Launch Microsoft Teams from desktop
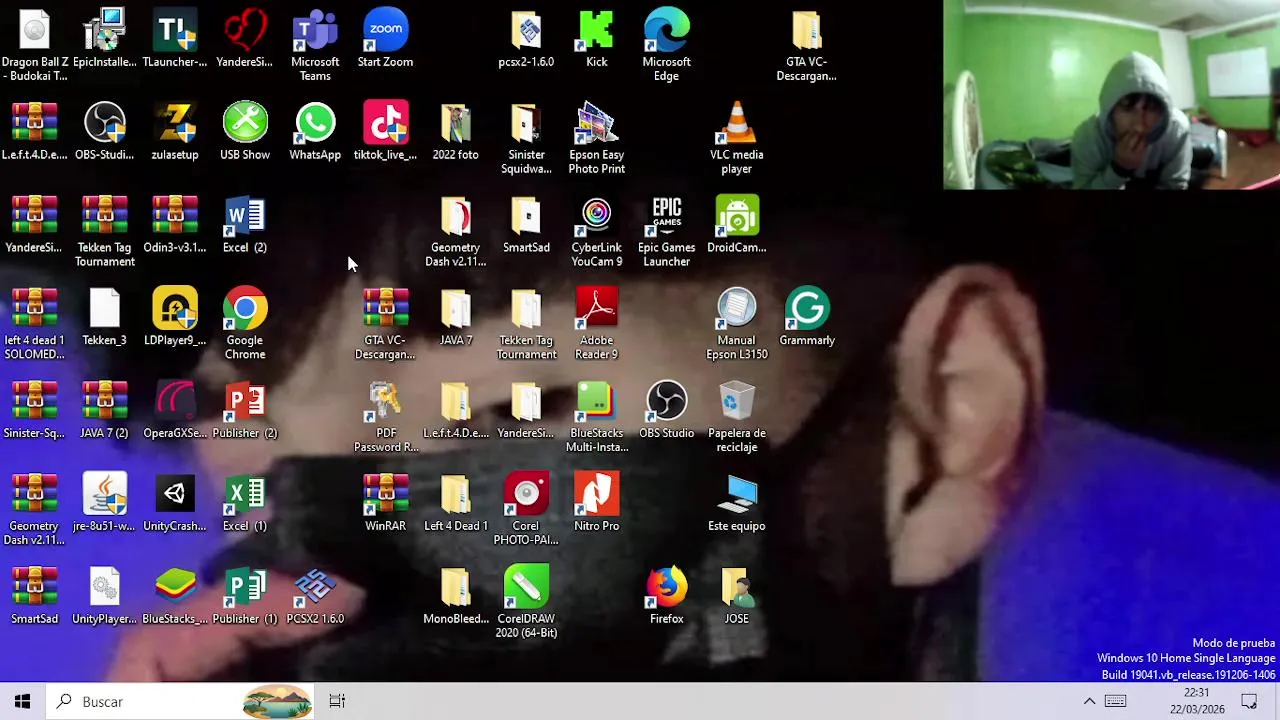1280x720 pixels. pyautogui.click(x=315, y=45)
